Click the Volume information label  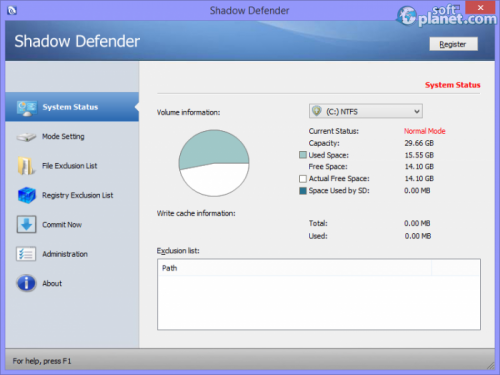click(x=188, y=112)
